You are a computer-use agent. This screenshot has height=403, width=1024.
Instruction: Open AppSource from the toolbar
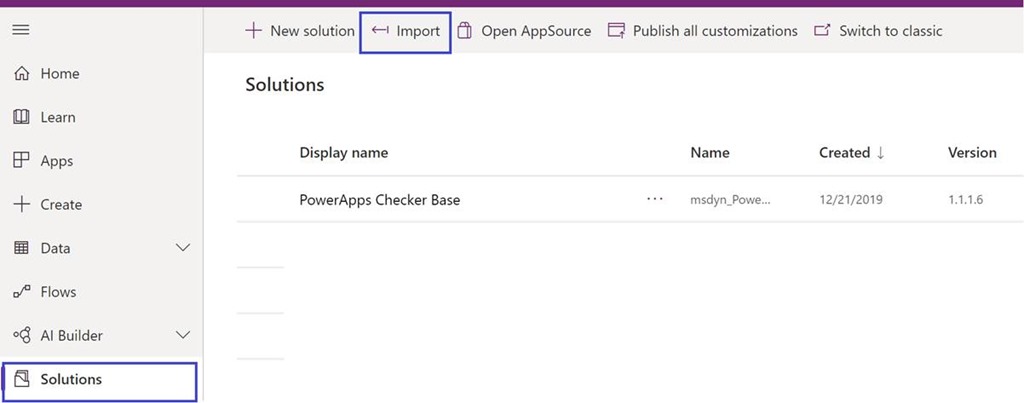(524, 31)
